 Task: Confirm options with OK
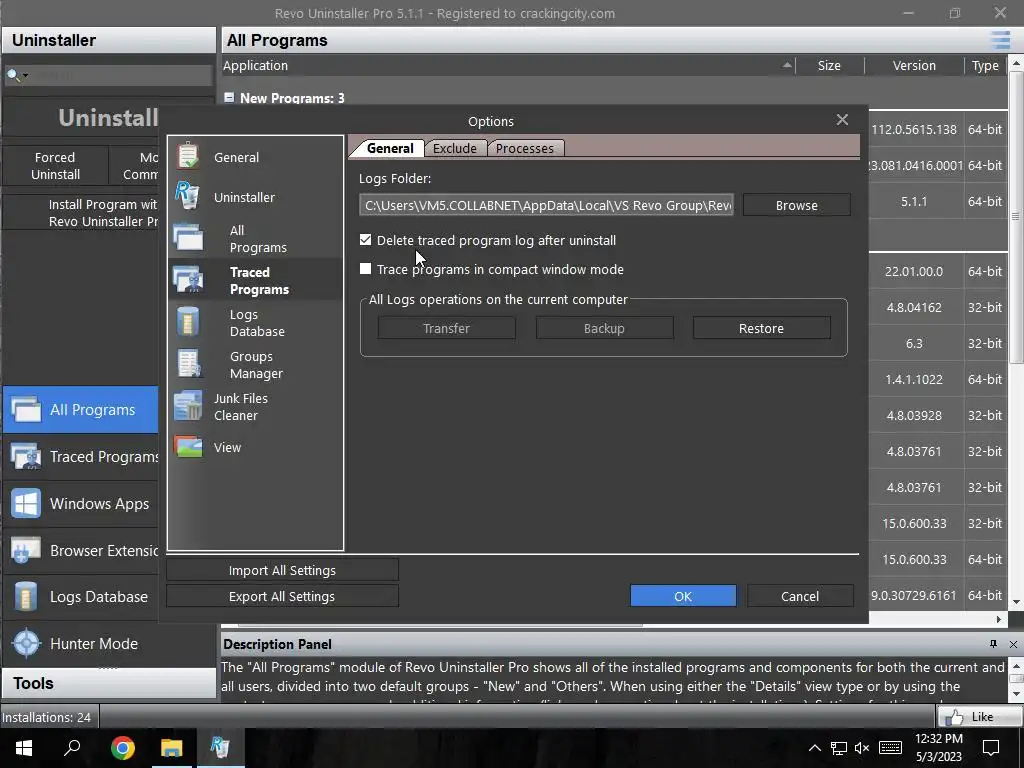coord(683,596)
